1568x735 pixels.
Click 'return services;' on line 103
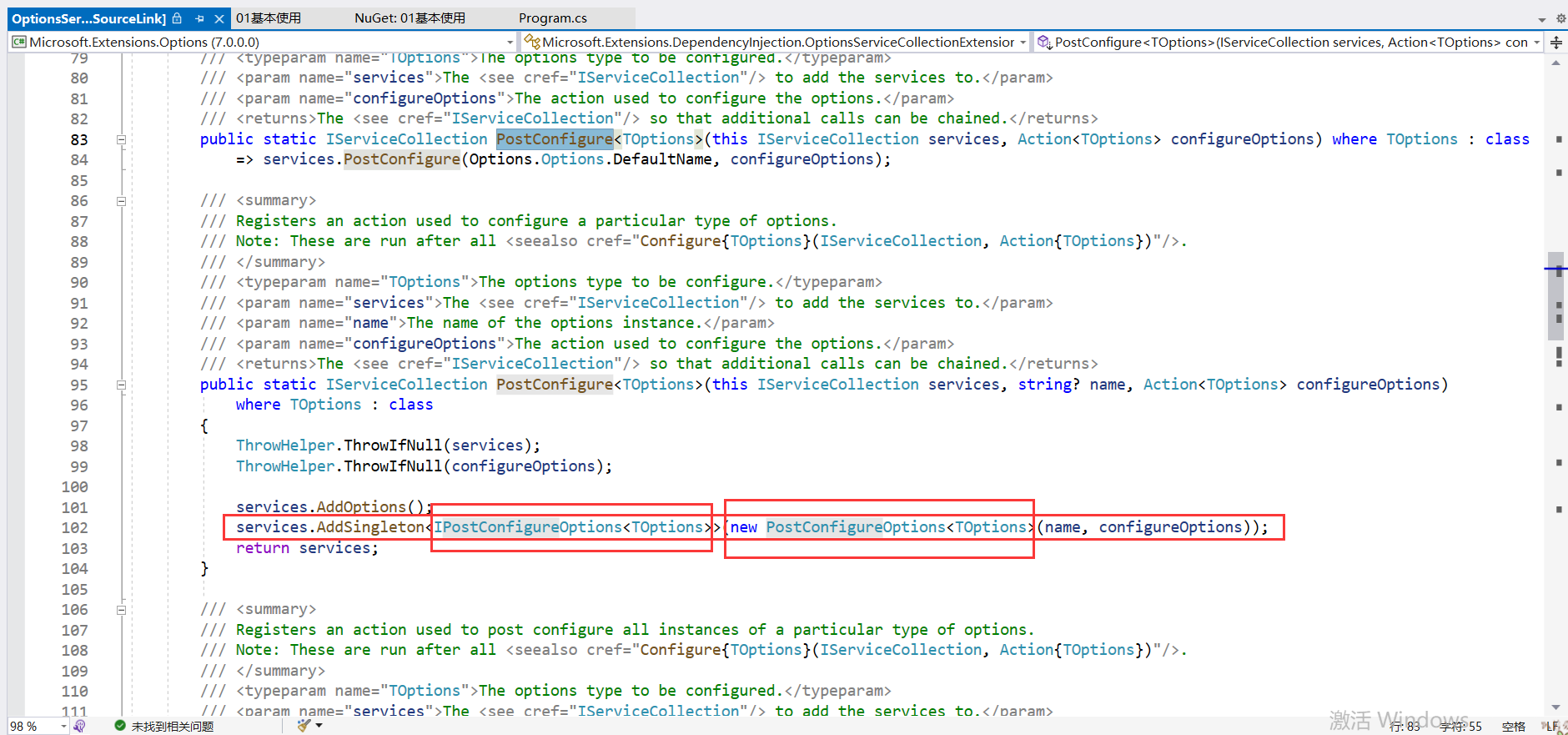[307, 548]
